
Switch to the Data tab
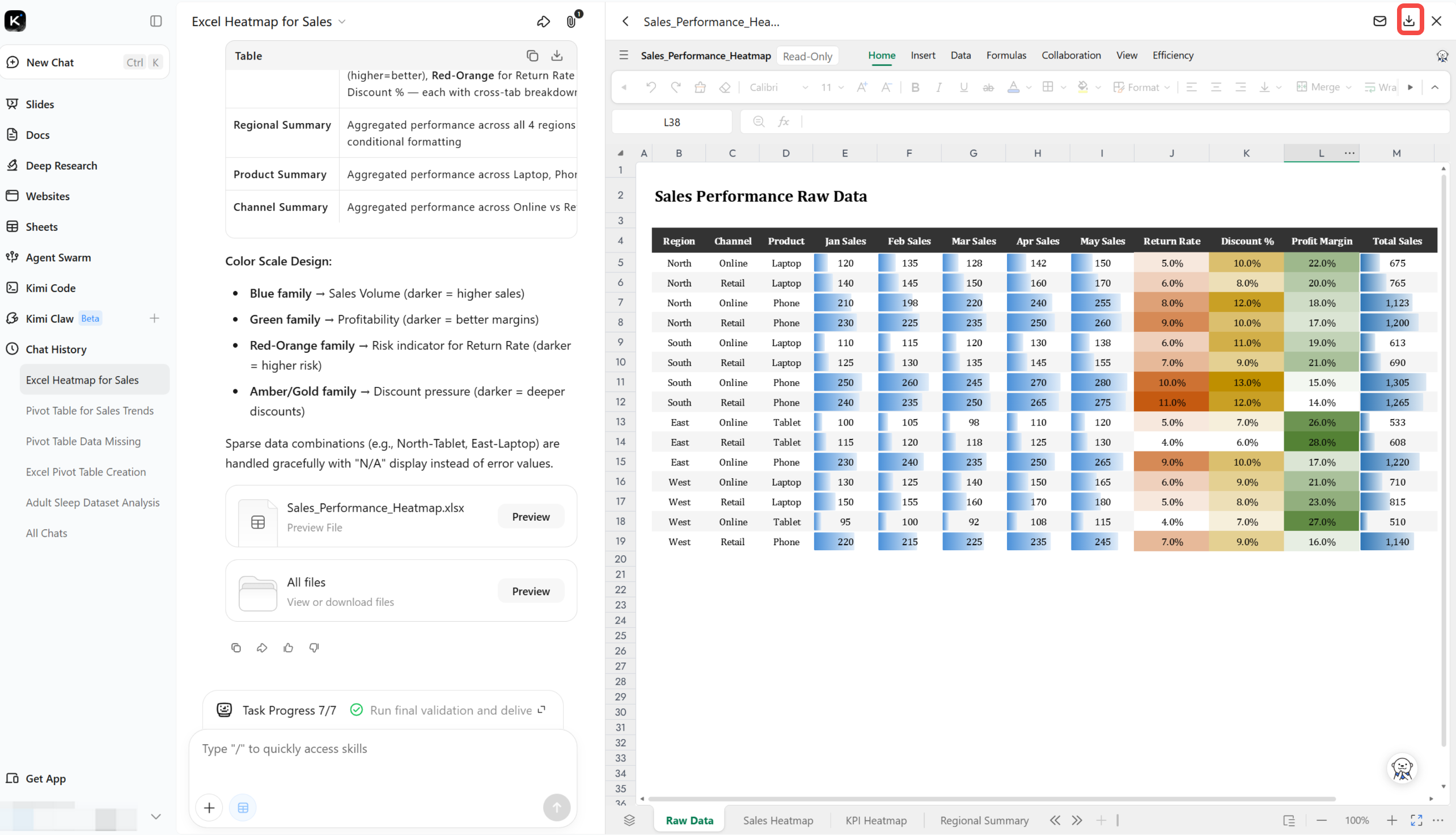[x=960, y=55]
